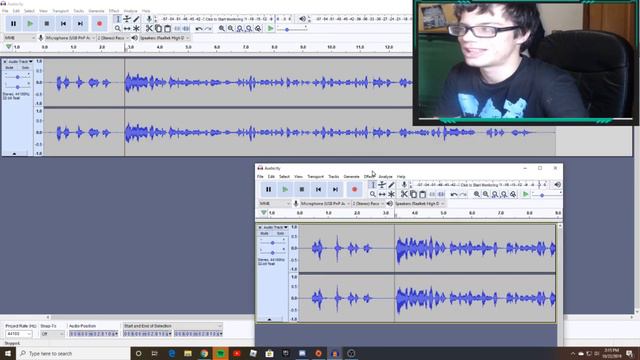Click Play in the front Audacity window

tap(285, 189)
